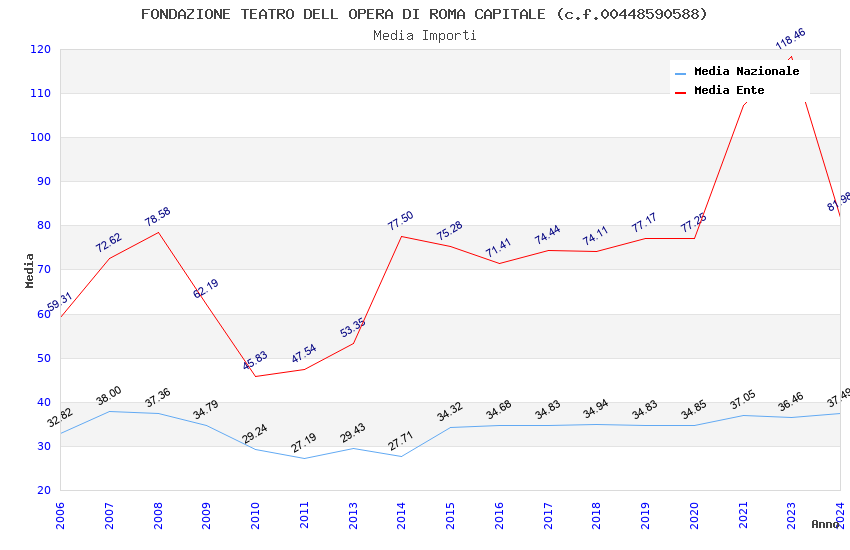Select the 72.62 data label for 2007

click(109, 243)
